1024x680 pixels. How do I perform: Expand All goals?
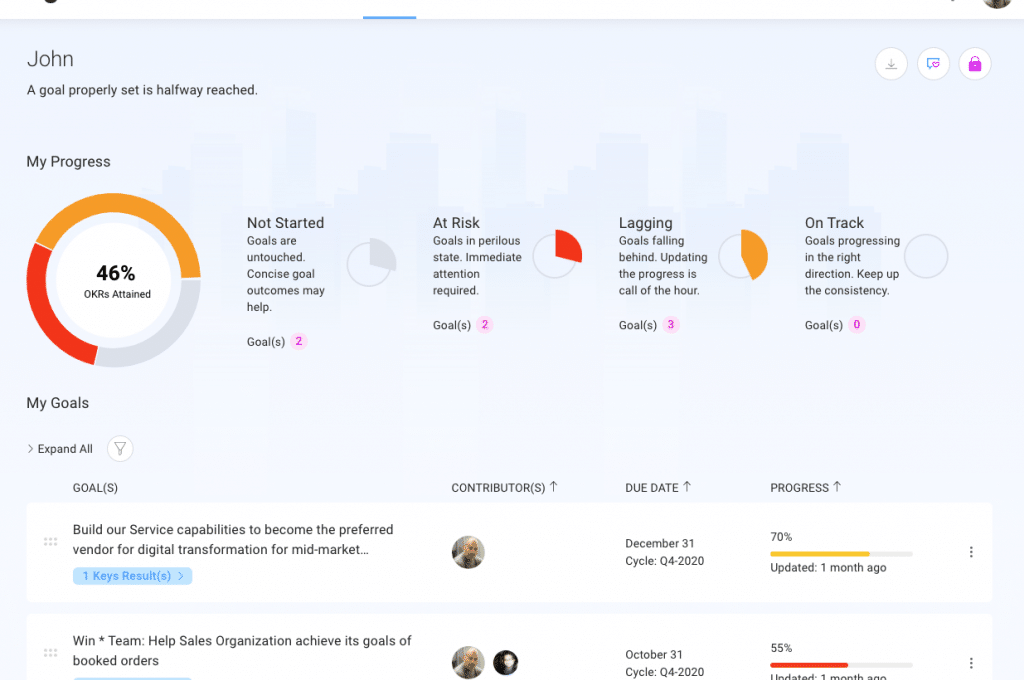tap(60, 449)
